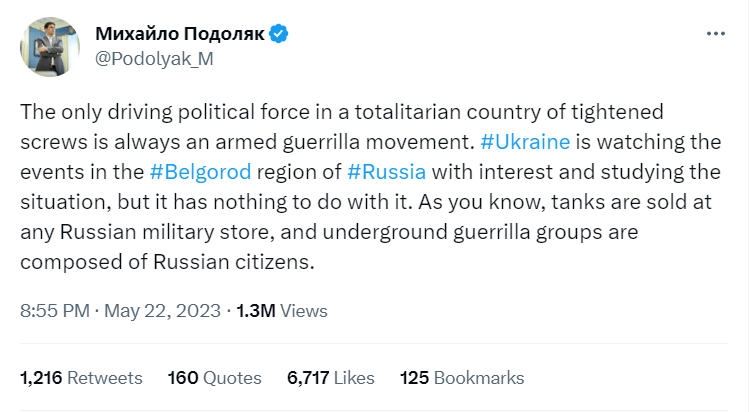Open the 125 Bookmarks count
Screen dimensions: 749x412
click(x=462, y=378)
